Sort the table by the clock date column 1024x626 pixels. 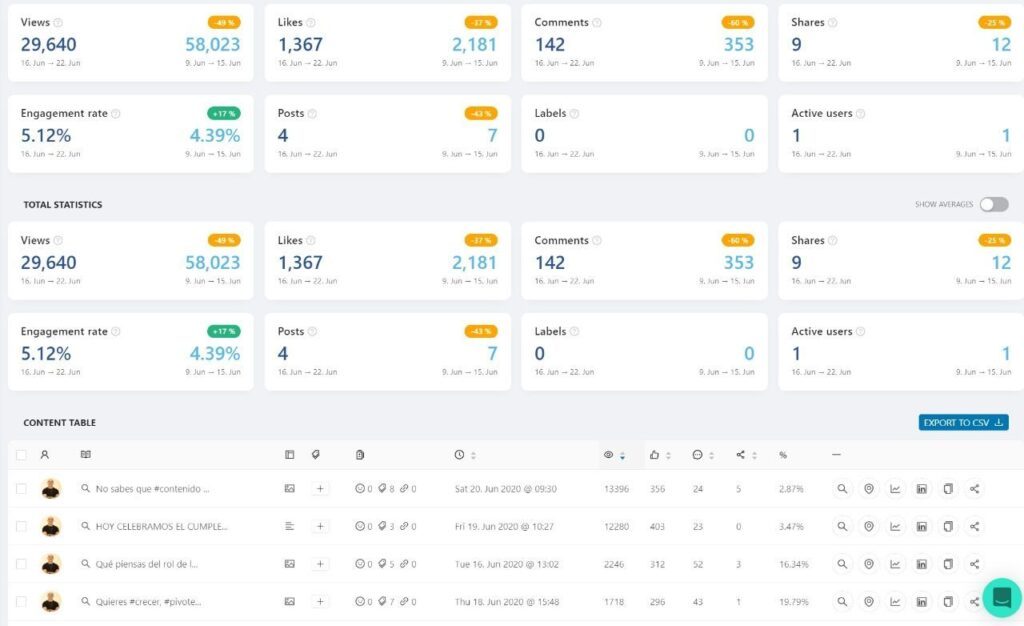(465, 455)
